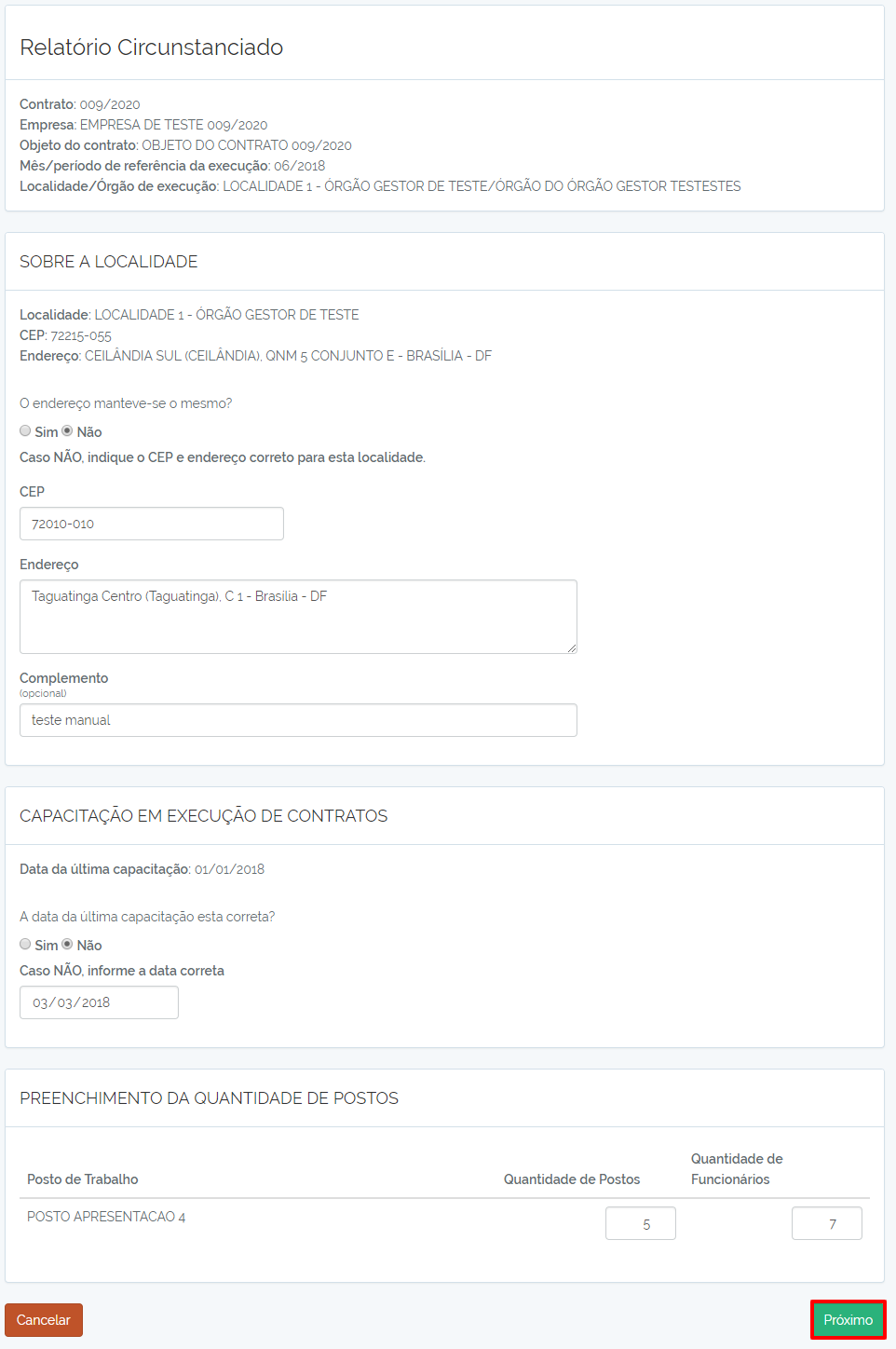Click the green Próximo button
The image size is (896, 1349).
[848, 1320]
